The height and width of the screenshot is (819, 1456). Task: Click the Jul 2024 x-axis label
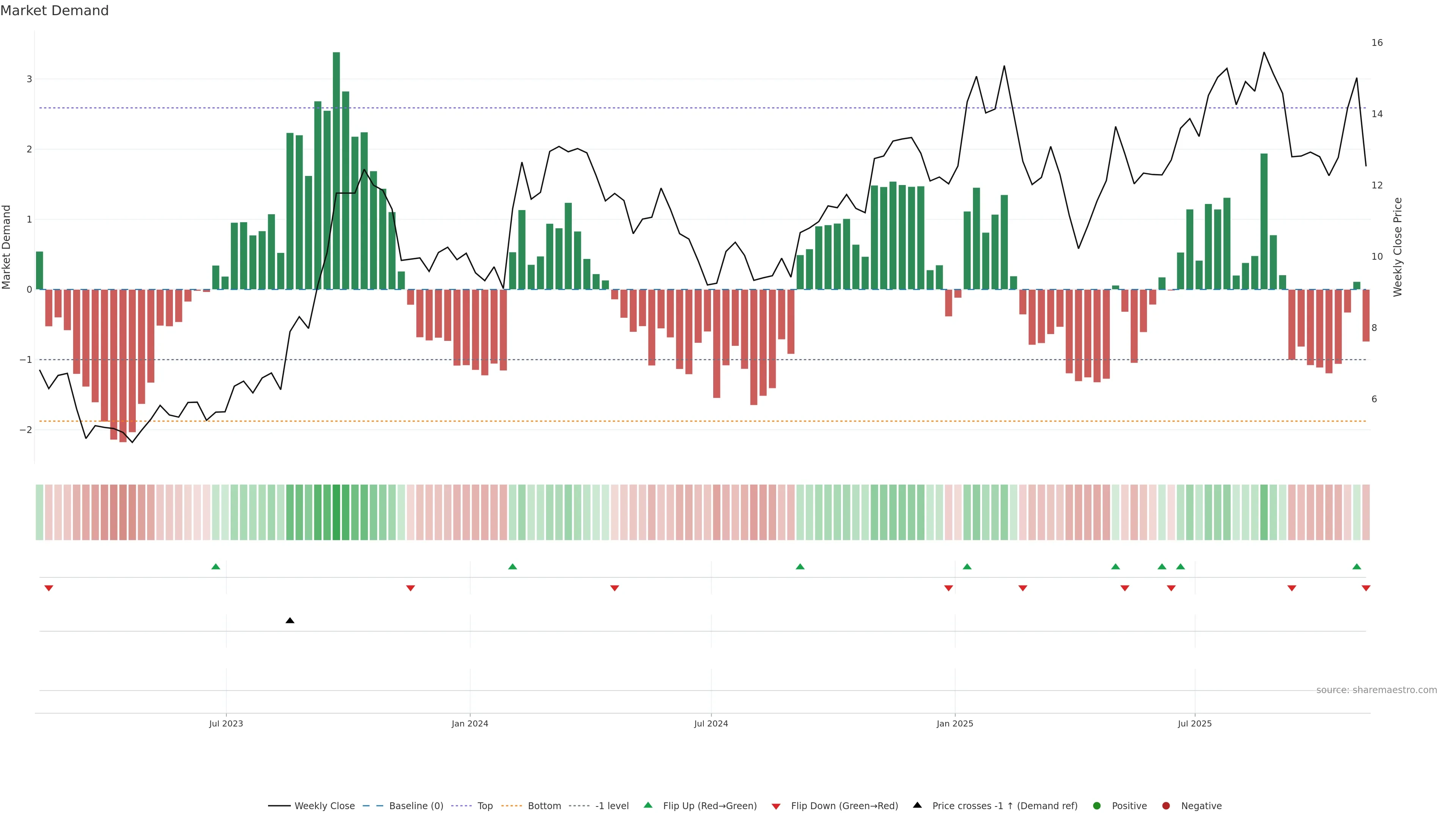711,723
